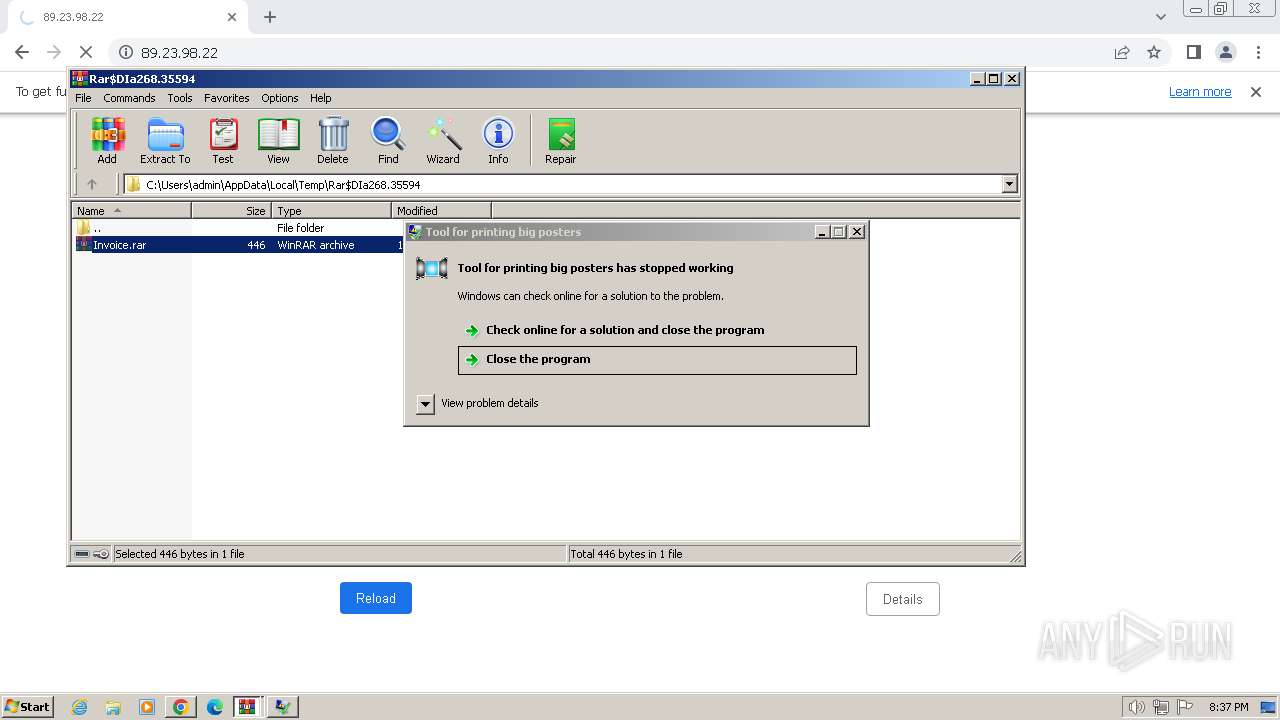The height and width of the screenshot is (720, 1280).
Task: Sort file list by Type column
Action: (332, 210)
